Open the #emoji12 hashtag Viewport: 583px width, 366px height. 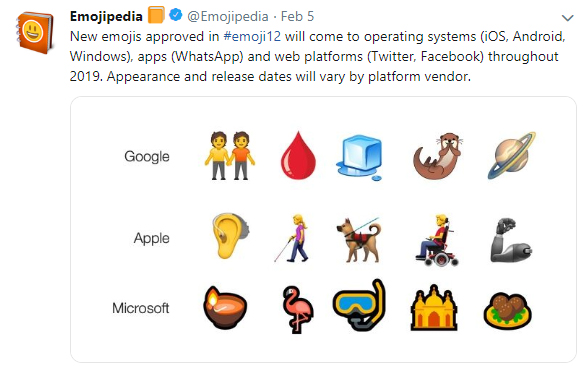pos(252,36)
